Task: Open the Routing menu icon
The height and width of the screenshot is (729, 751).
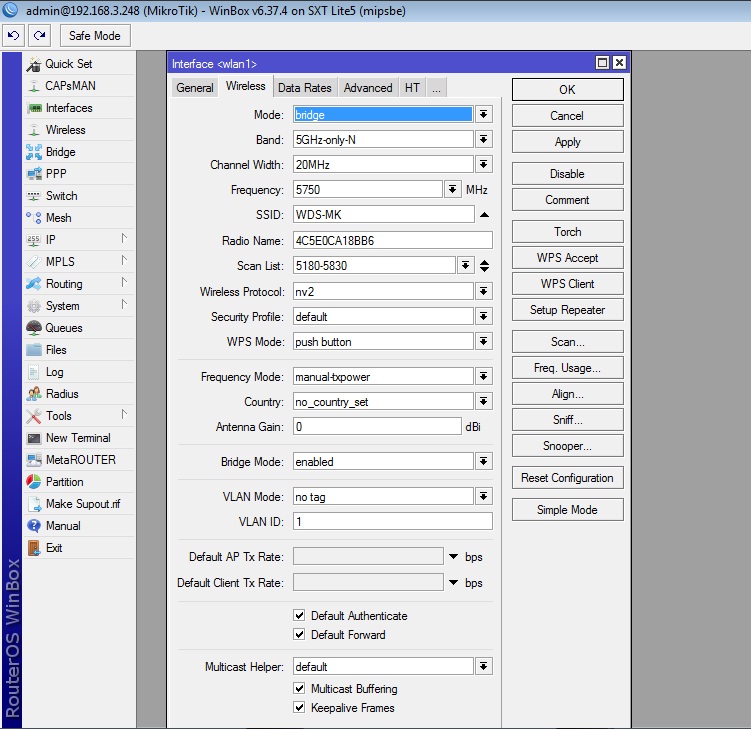Action: tap(34, 284)
